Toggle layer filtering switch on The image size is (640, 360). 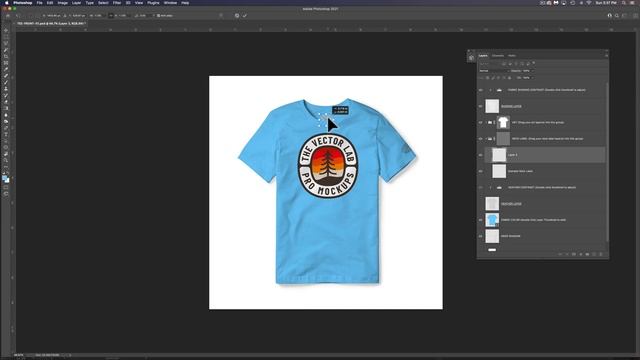click(x=534, y=62)
